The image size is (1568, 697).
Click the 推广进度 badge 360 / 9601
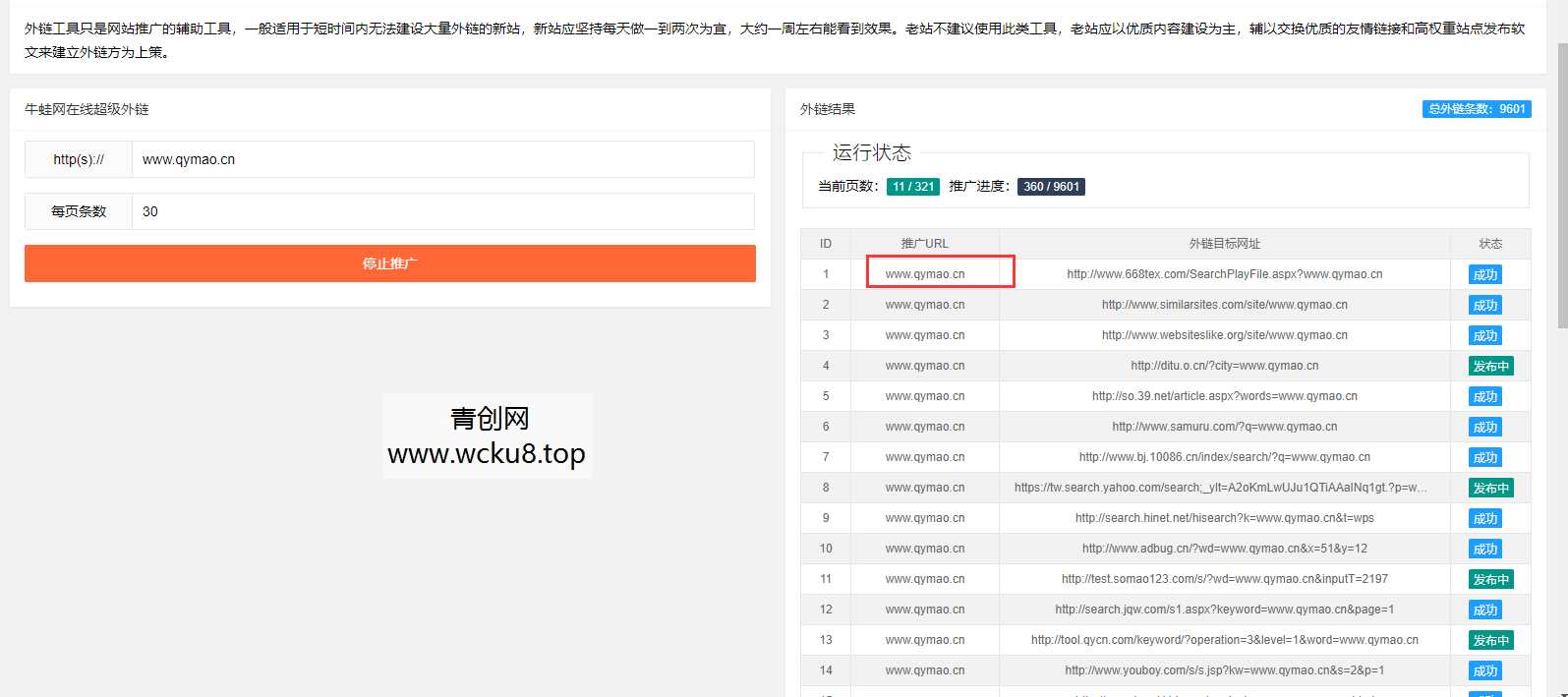(x=1050, y=187)
